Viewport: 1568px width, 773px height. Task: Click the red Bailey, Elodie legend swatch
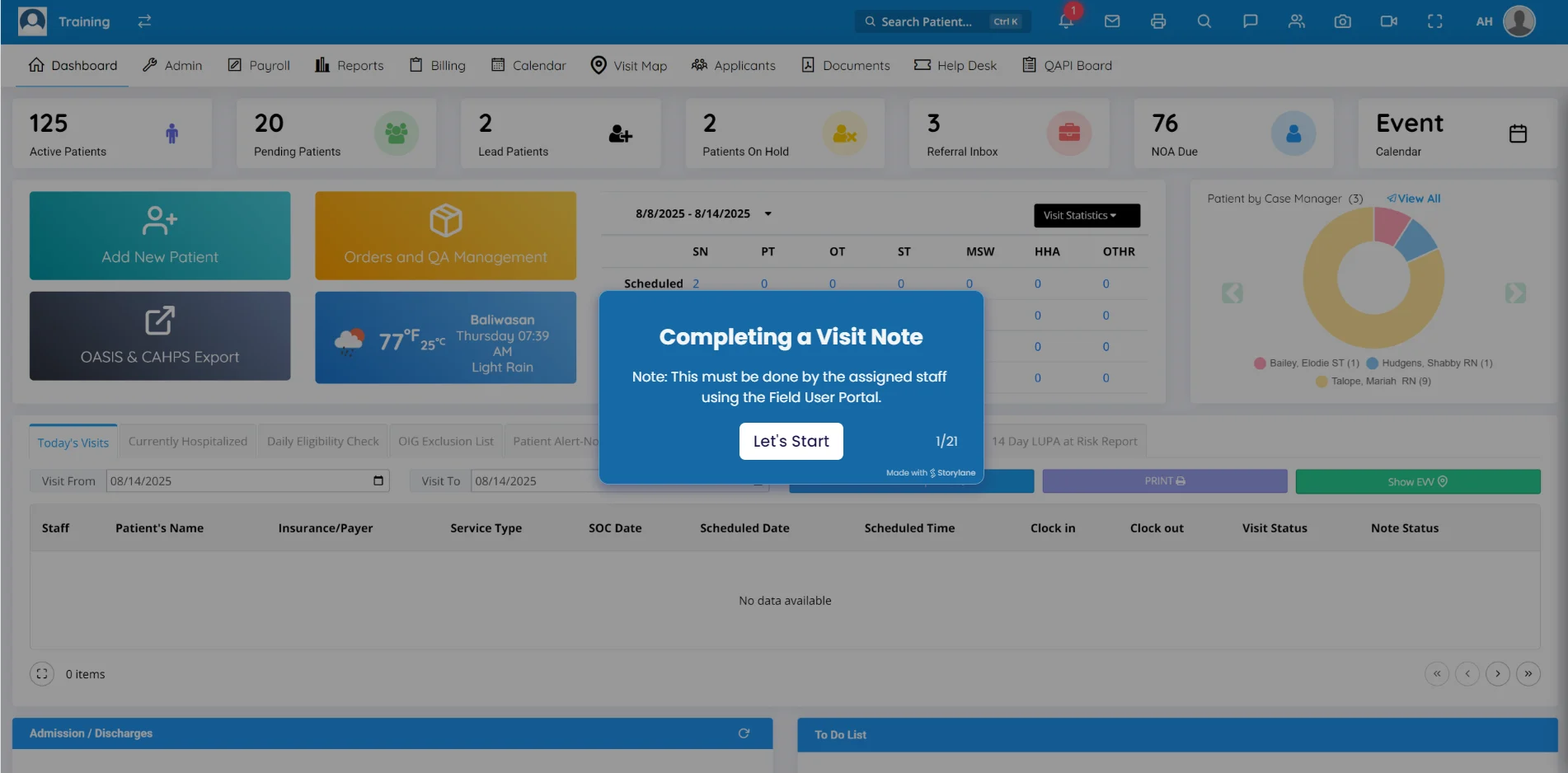(1260, 363)
